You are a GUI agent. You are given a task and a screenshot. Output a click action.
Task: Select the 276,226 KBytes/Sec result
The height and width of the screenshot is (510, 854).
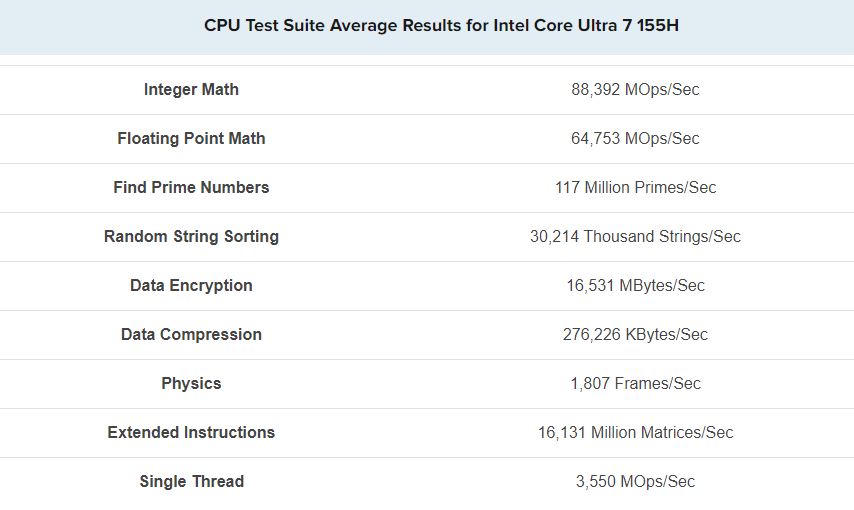[x=635, y=334]
